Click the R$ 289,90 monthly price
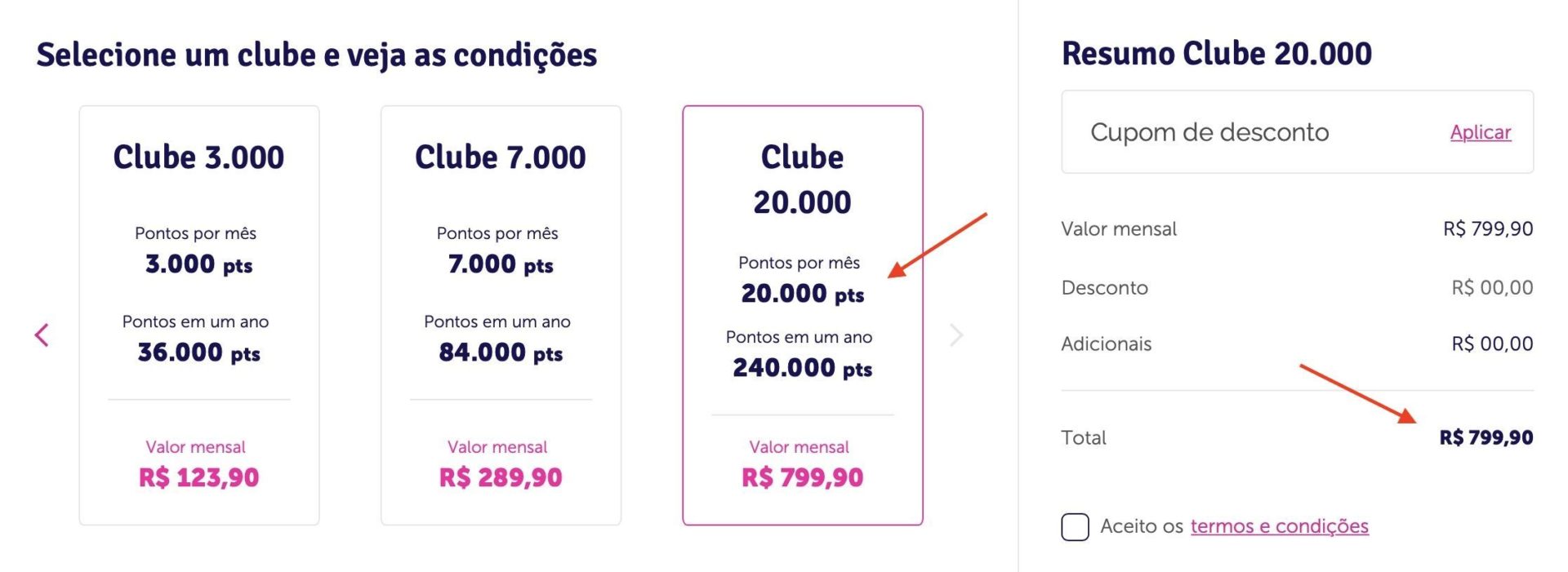The width and height of the screenshot is (1568, 572). [501, 477]
